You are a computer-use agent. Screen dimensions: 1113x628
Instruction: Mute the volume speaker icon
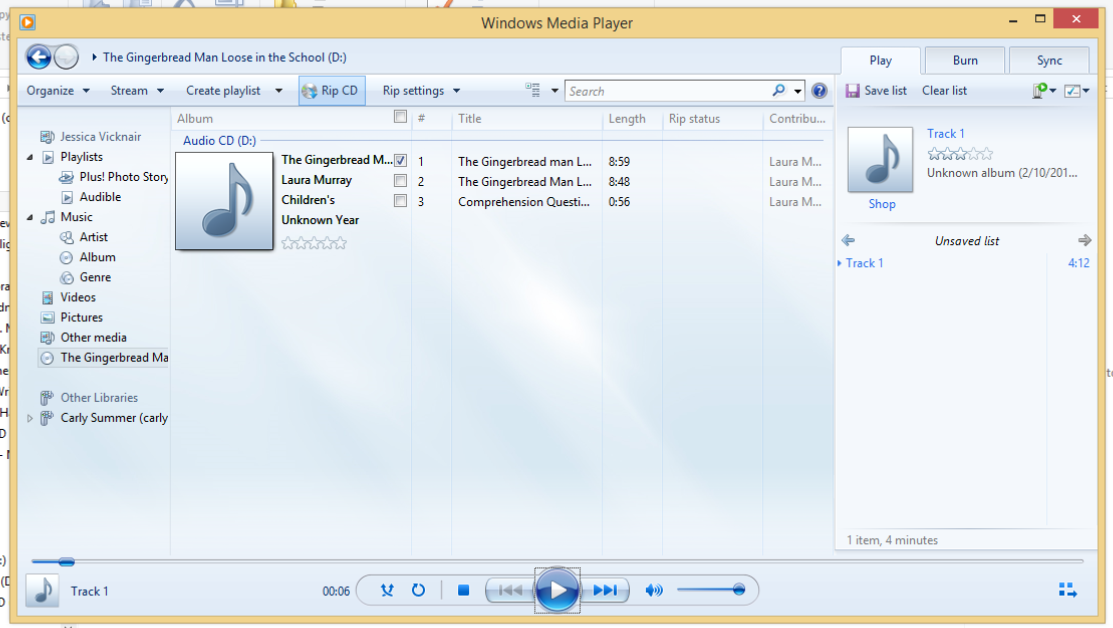654,590
